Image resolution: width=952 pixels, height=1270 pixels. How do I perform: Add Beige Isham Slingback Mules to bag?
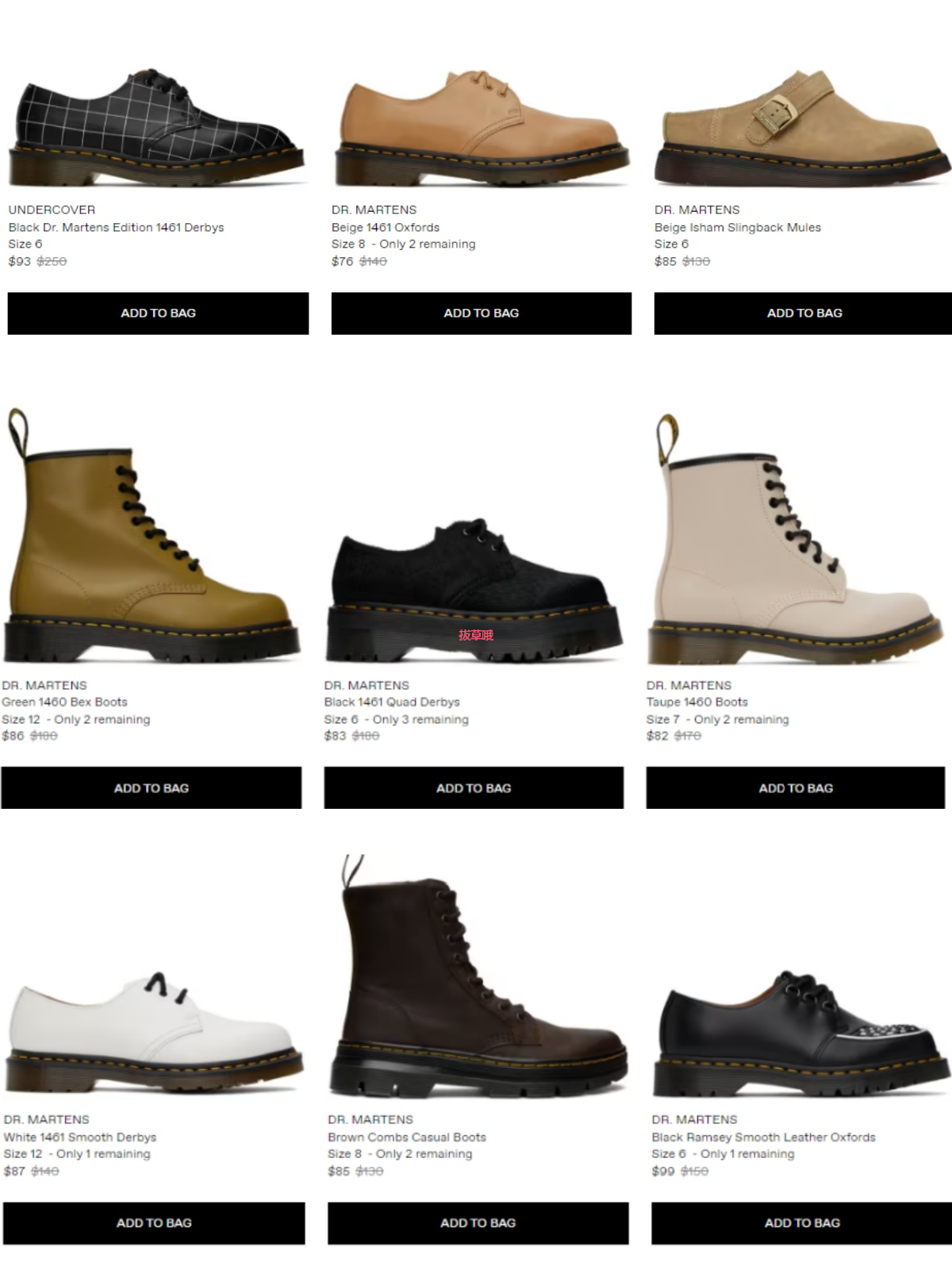point(803,313)
